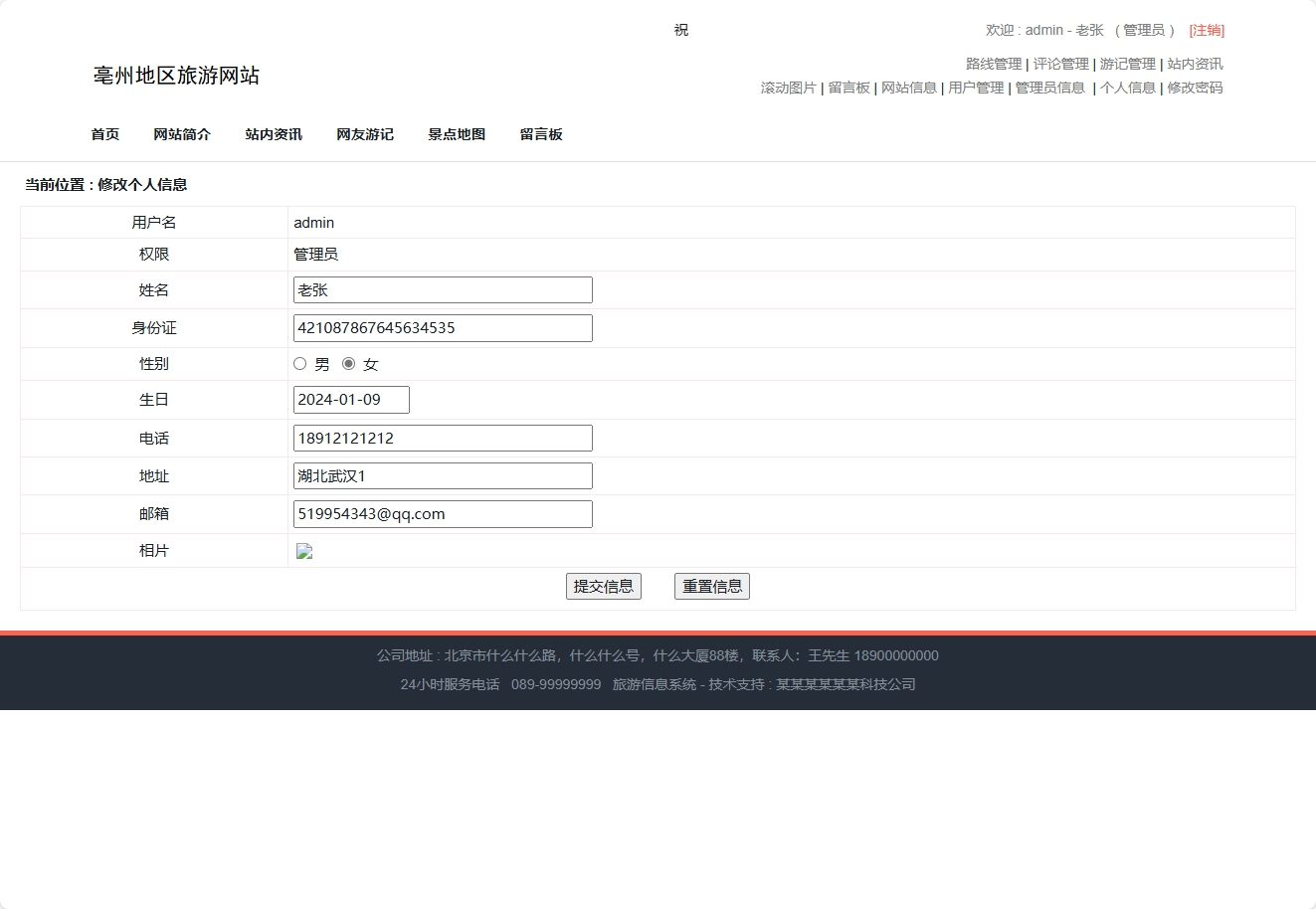Select the 男 gender radio button
Screen dimensions: 1316x909
(x=299, y=363)
